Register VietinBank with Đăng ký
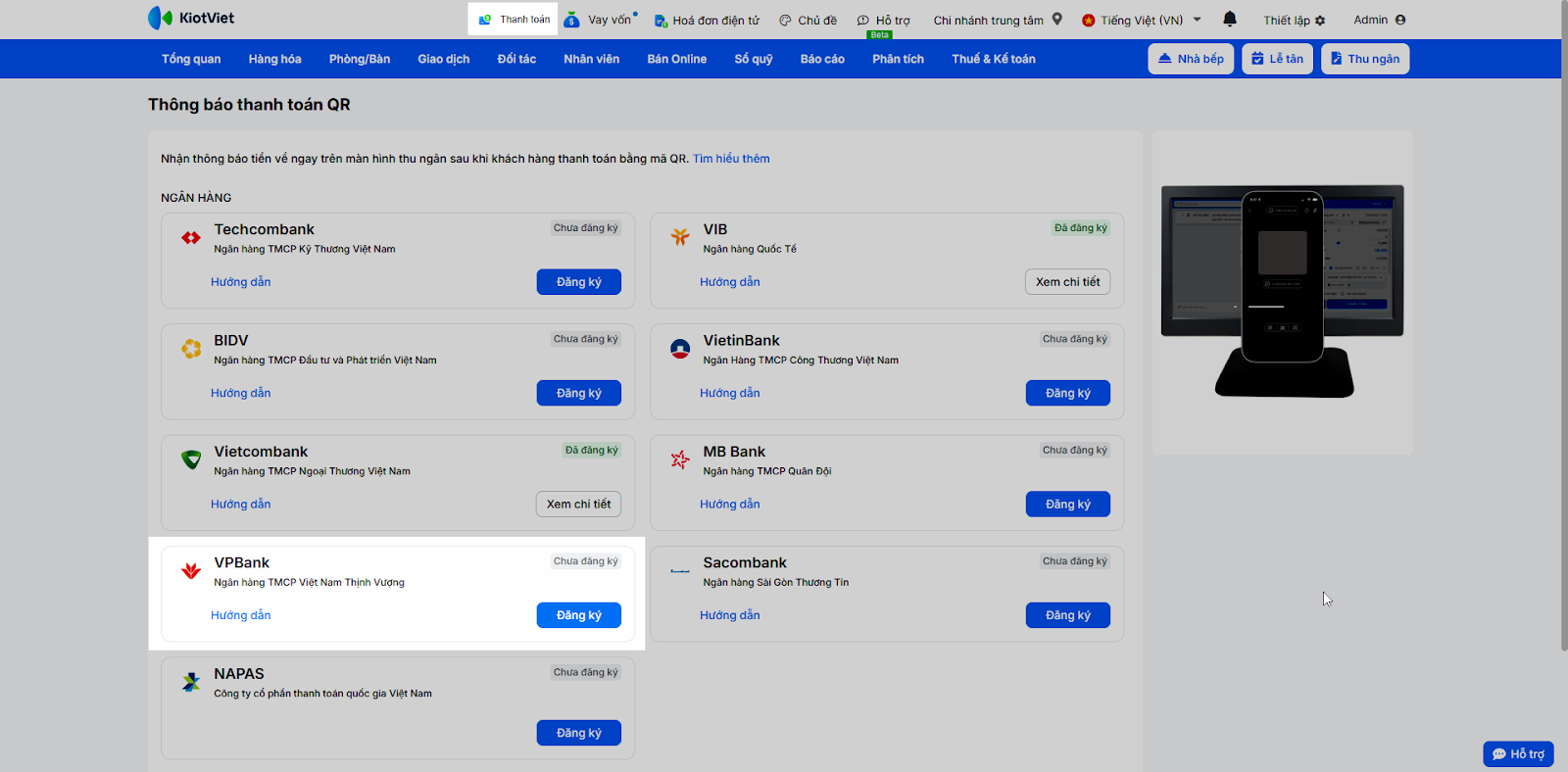This screenshot has width=1568, height=772. click(x=1068, y=393)
